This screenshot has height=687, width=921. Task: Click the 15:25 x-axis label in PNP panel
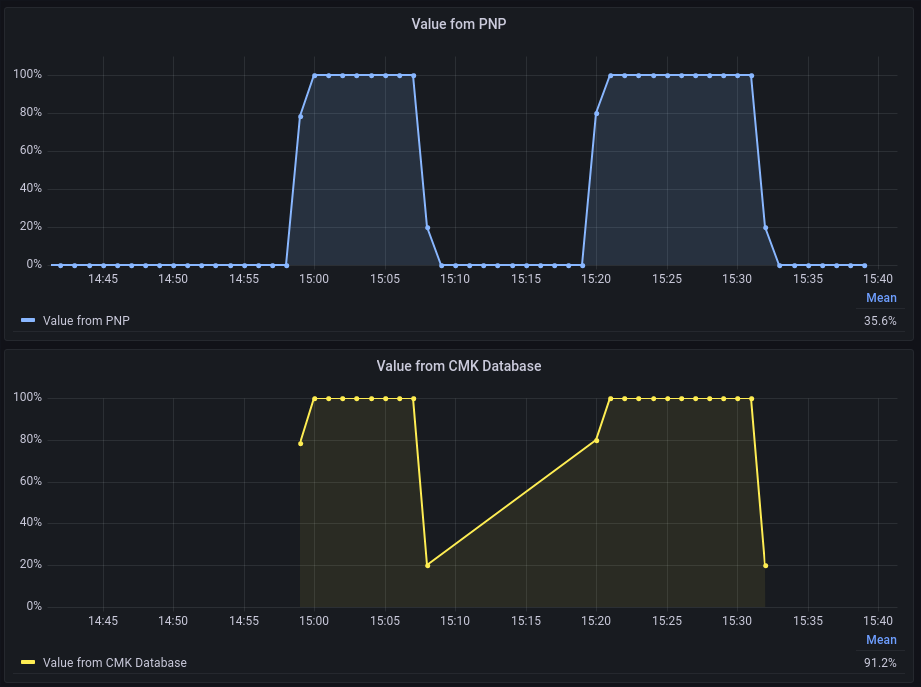pyautogui.click(x=666, y=279)
